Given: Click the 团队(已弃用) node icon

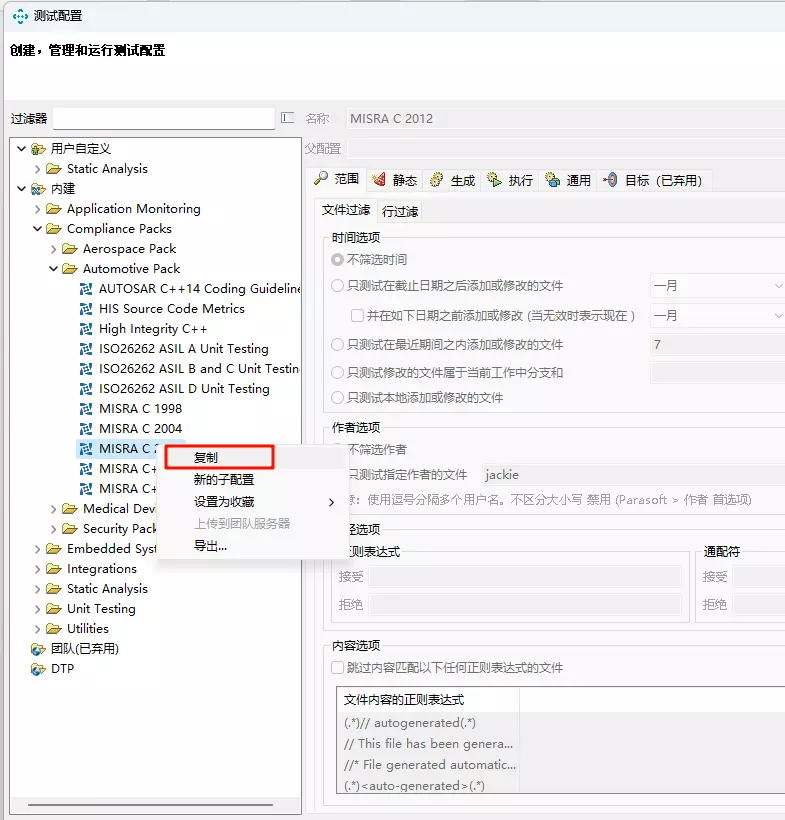Looking at the screenshot, I should point(38,649).
